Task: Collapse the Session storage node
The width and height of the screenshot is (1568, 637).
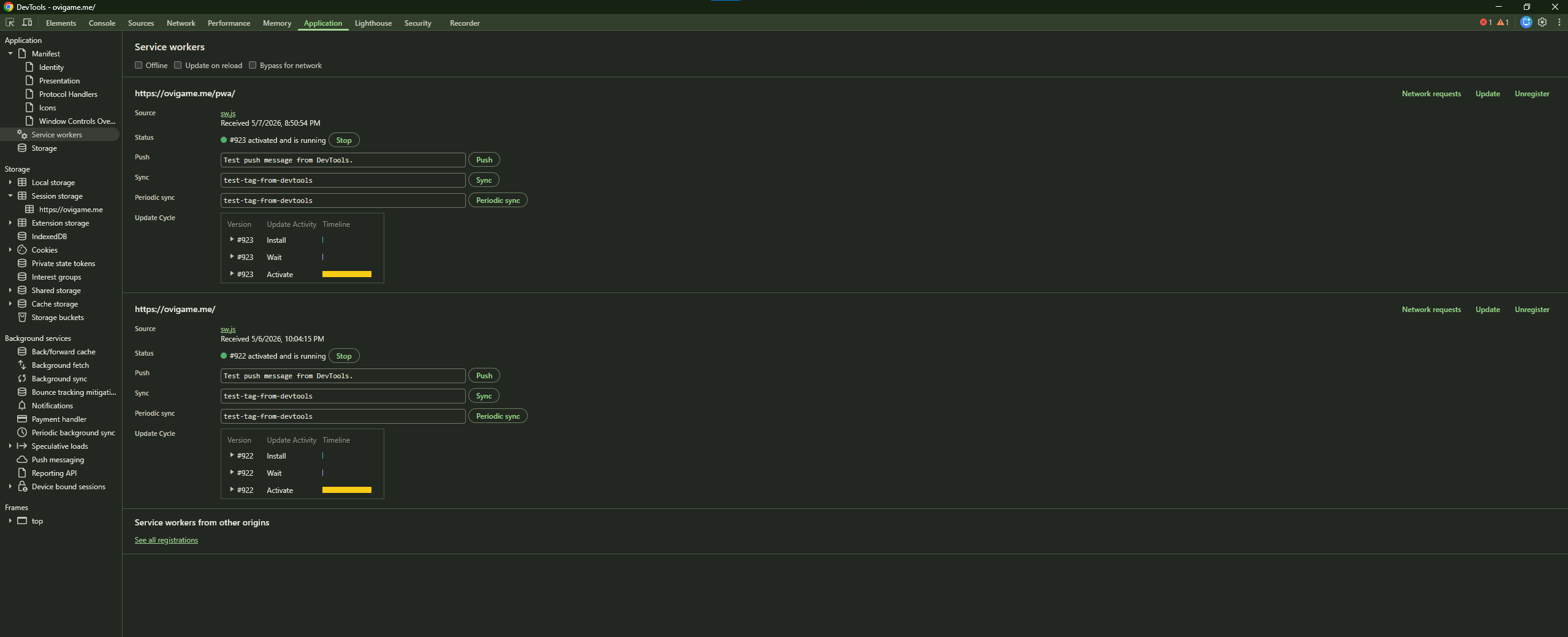Action: (10, 196)
